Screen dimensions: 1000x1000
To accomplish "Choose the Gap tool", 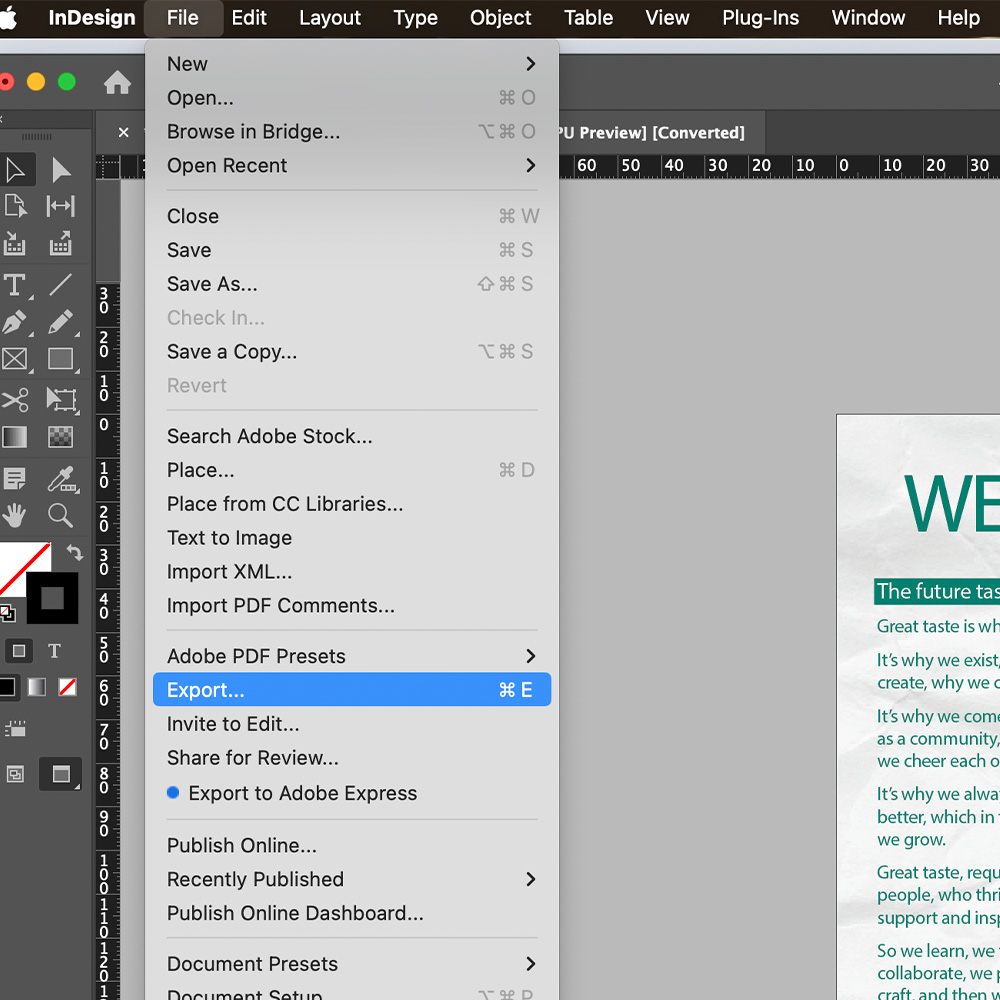I will tap(61, 207).
